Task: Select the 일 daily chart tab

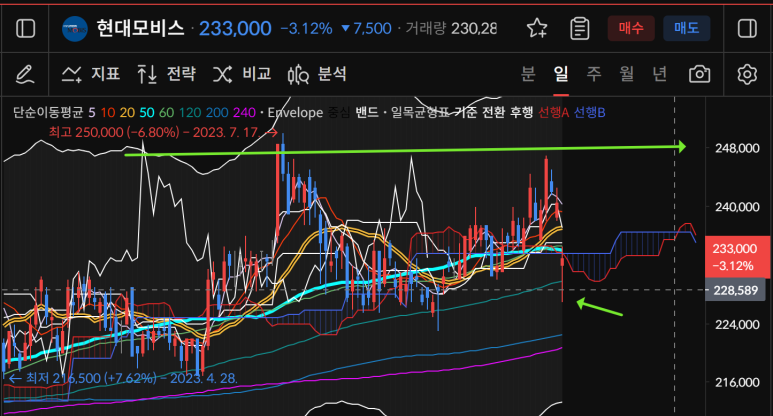Action: pyautogui.click(x=561, y=74)
